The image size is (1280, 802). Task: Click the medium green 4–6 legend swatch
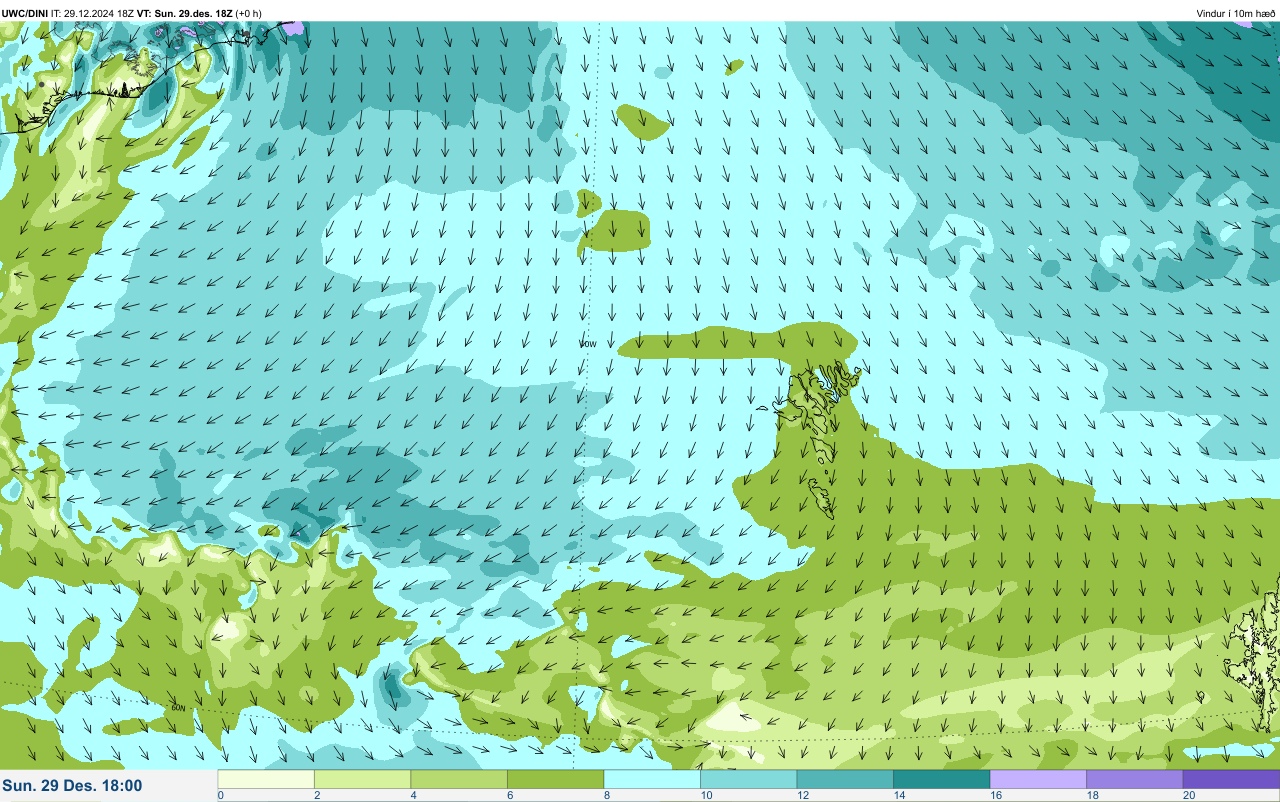459,779
